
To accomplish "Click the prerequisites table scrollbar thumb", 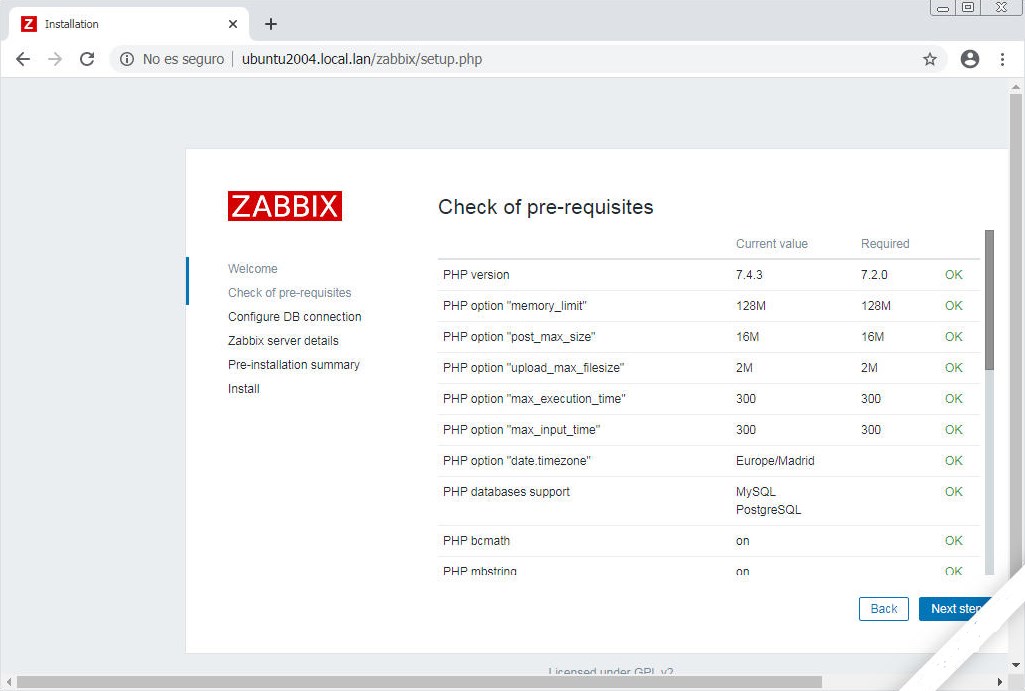I will click(x=989, y=299).
